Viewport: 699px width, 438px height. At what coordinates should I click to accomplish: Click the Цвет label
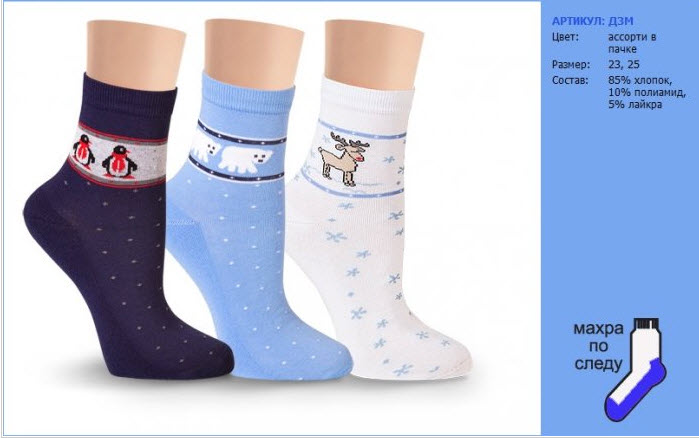(x=565, y=37)
